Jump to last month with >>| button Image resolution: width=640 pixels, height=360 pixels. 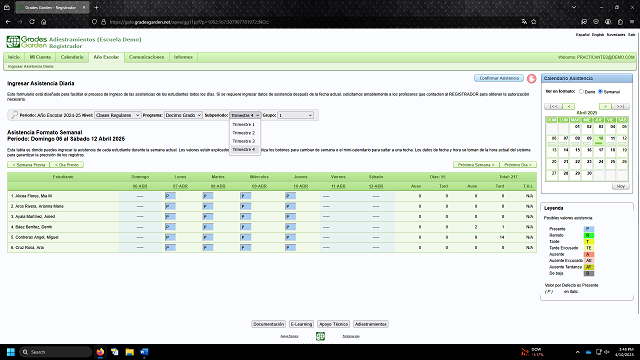coord(620,107)
